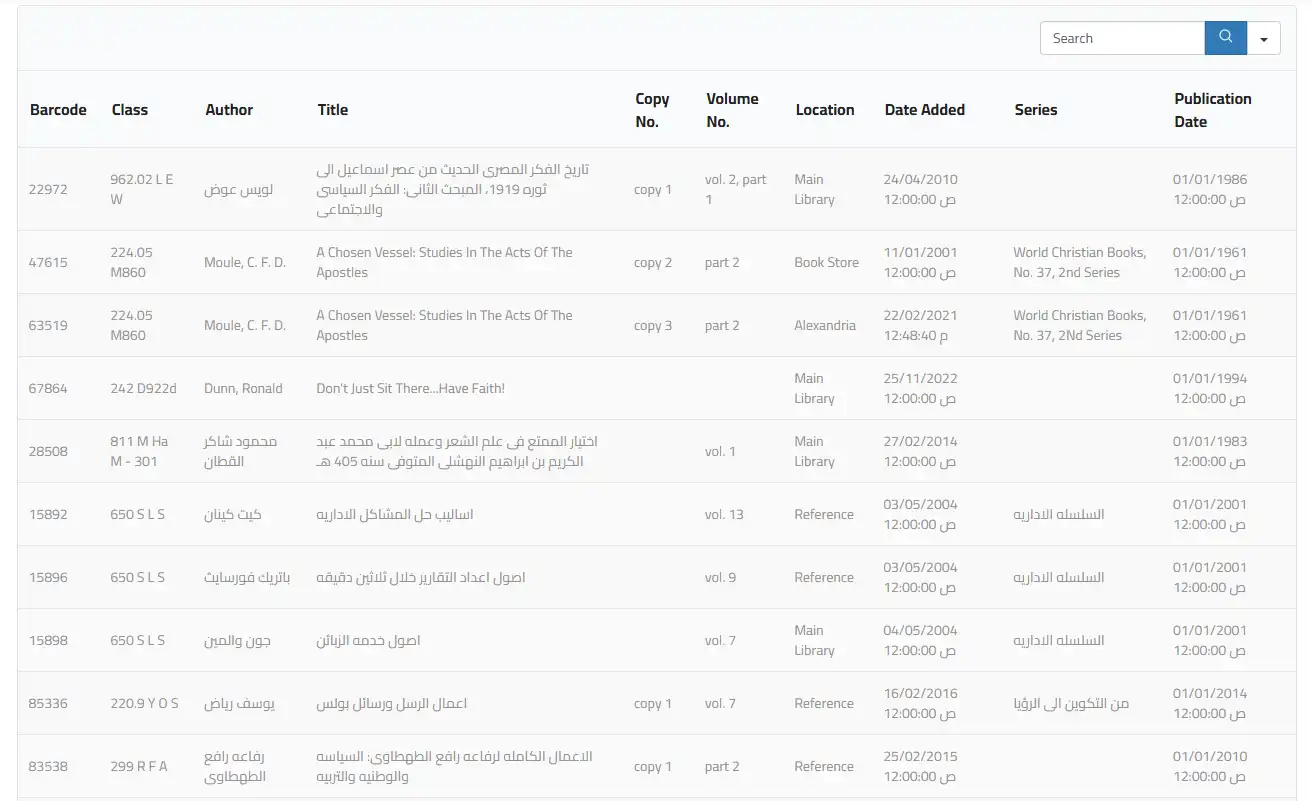The width and height of the screenshot is (1312, 801).
Task: Sort by Publication Date column header
Action: point(1212,110)
